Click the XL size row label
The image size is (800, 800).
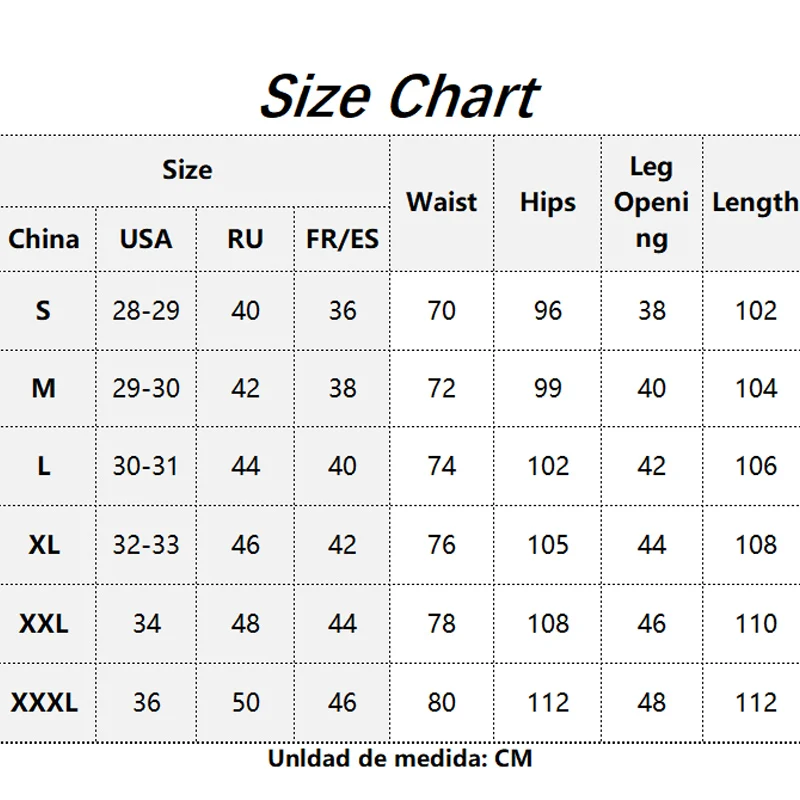pos(44,545)
